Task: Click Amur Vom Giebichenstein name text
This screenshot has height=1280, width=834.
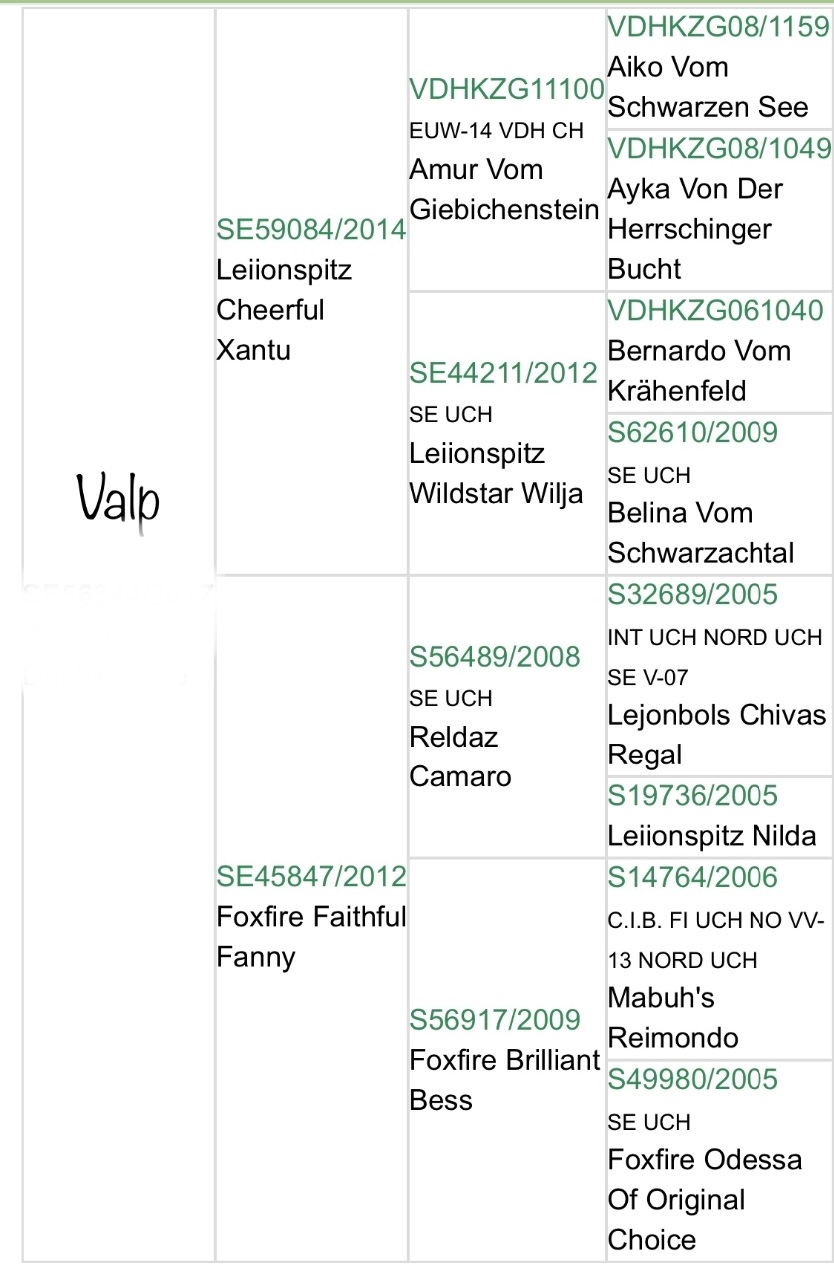Action: pos(504,190)
